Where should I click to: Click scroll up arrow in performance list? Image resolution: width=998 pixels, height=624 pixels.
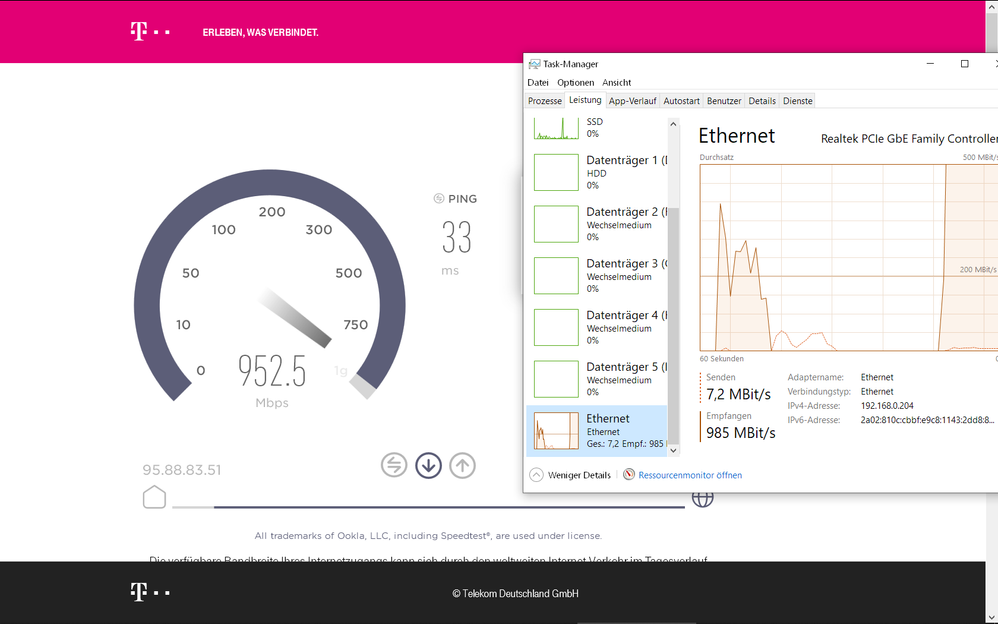(673, 124)
